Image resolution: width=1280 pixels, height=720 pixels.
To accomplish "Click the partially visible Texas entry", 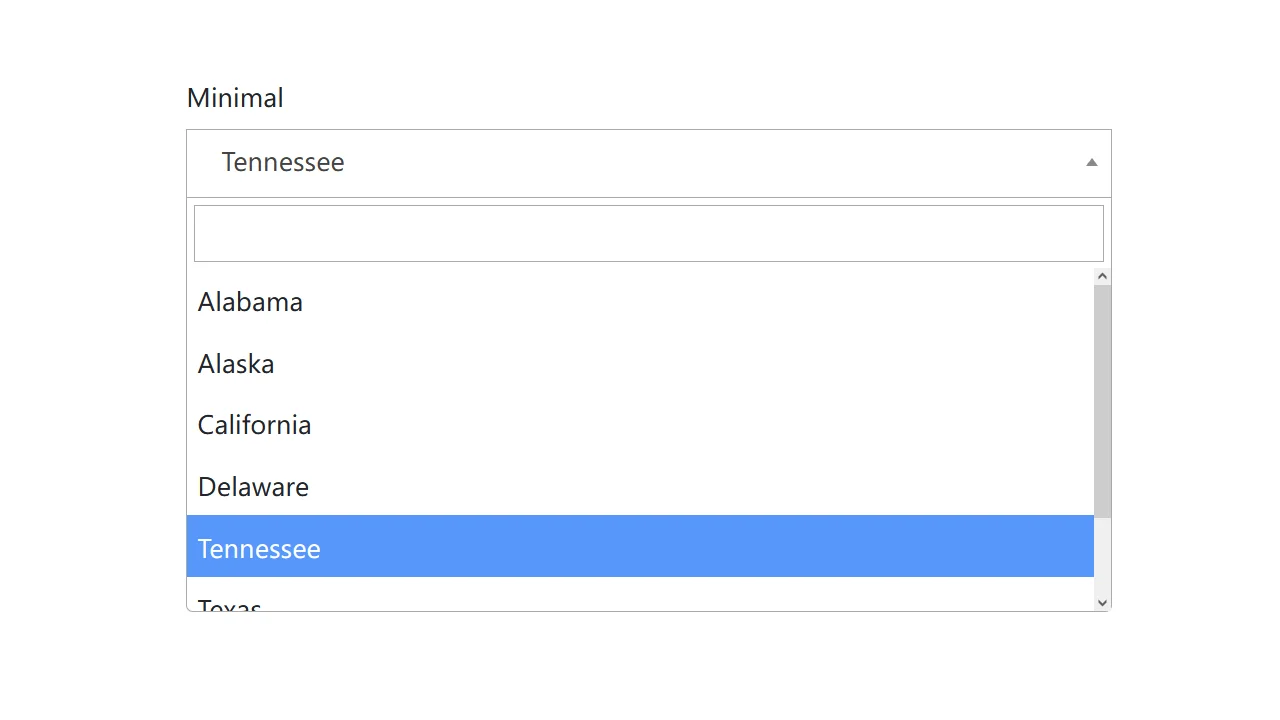I will [x=229, y=605].
